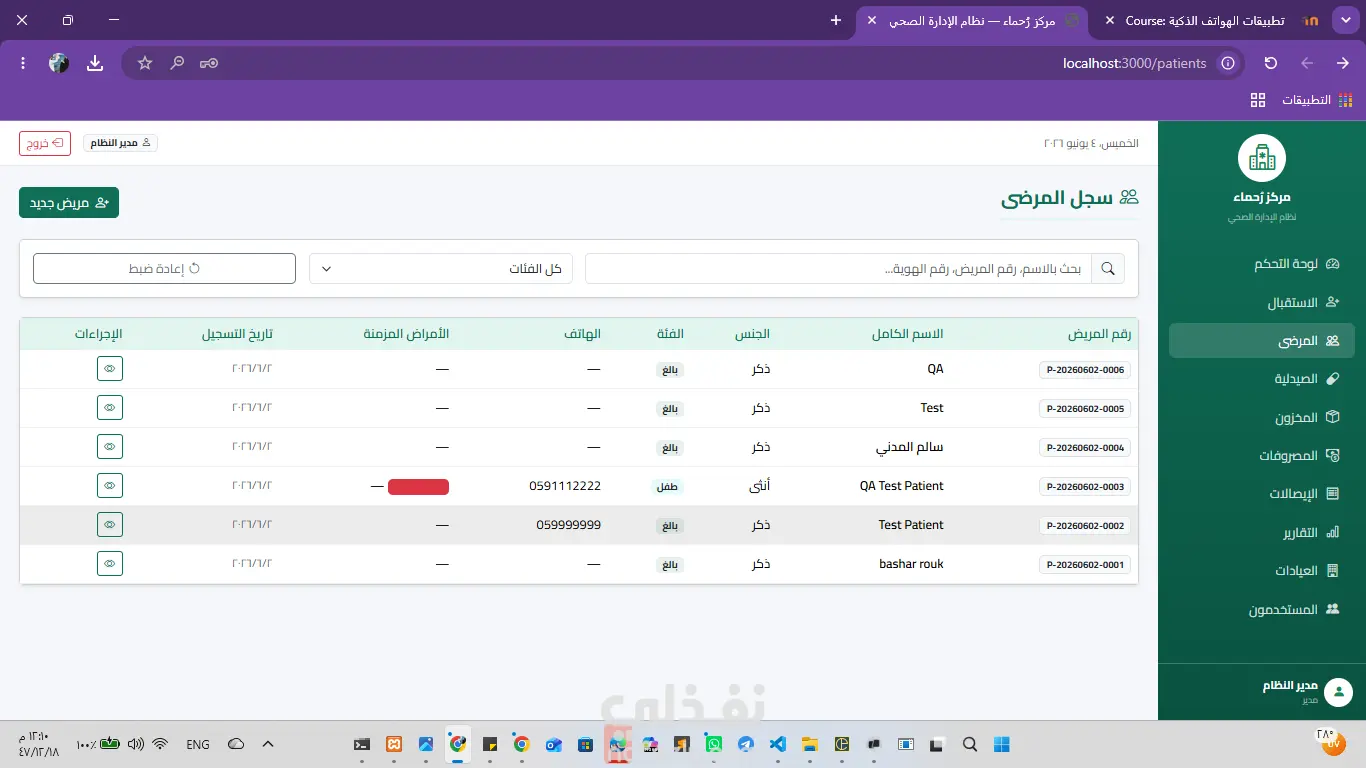Click the clinic logo icon above مركز رُحماء
Image resolution: width=1366 pixels, height=768 pixels.
[1262, 158]
